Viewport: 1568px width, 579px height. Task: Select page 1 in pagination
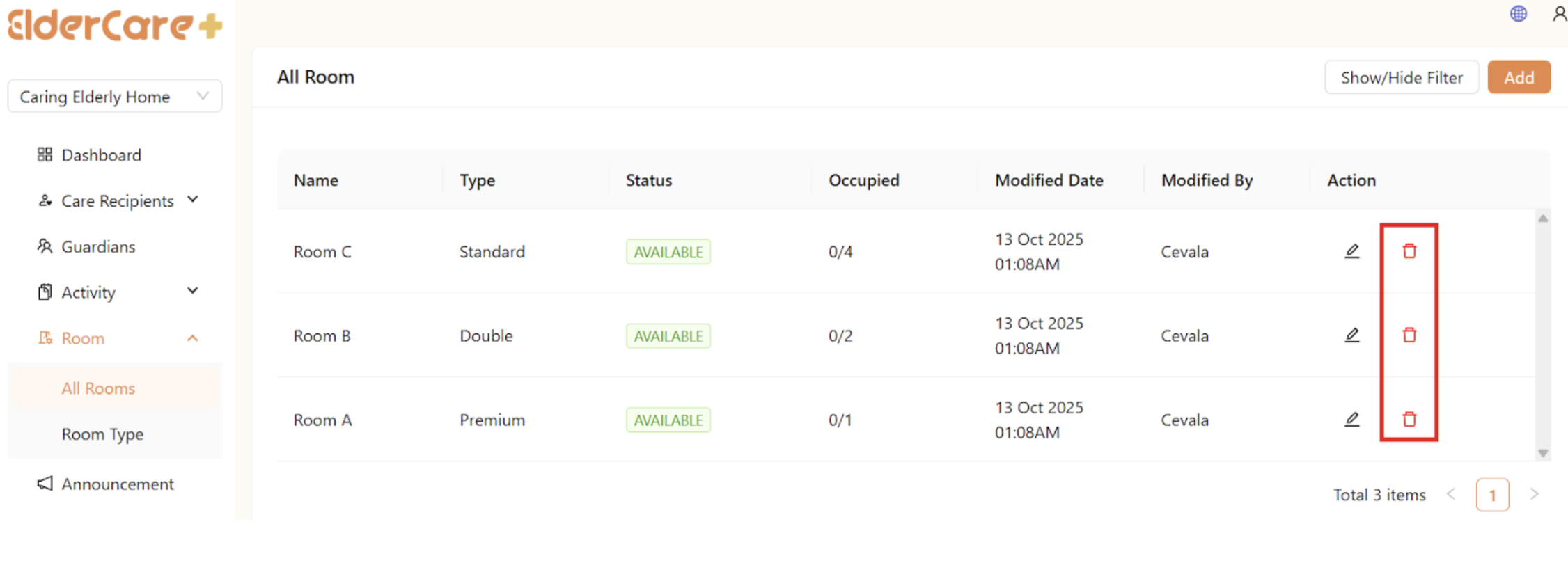coord(1492,495)
